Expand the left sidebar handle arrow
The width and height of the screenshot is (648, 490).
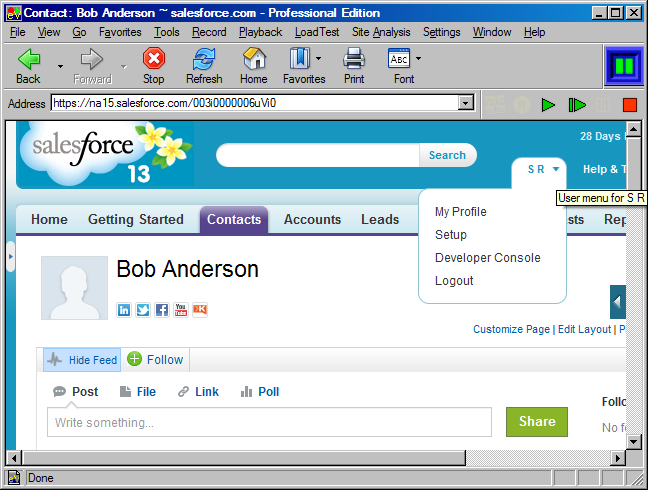tap(11, 257)
